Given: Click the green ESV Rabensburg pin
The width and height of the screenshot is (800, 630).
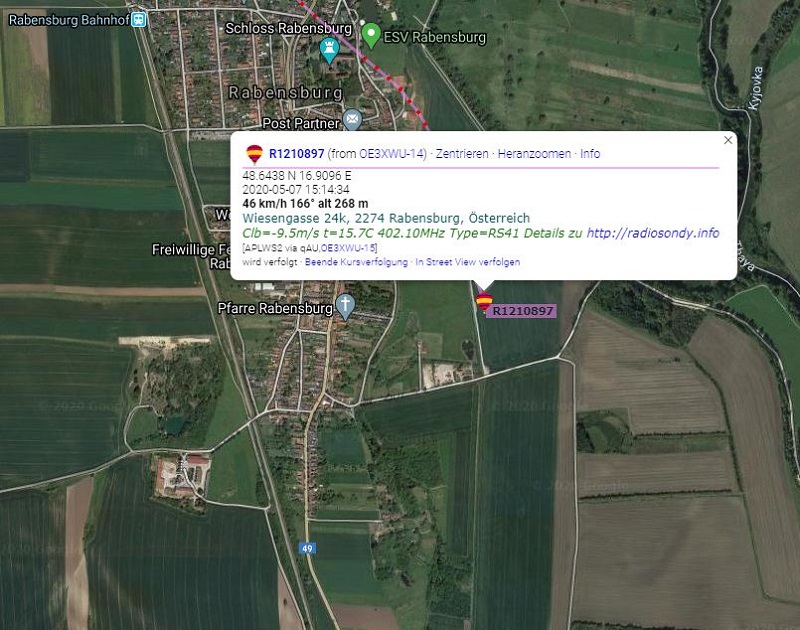Looking at the screenshot, I should (371, 36).
